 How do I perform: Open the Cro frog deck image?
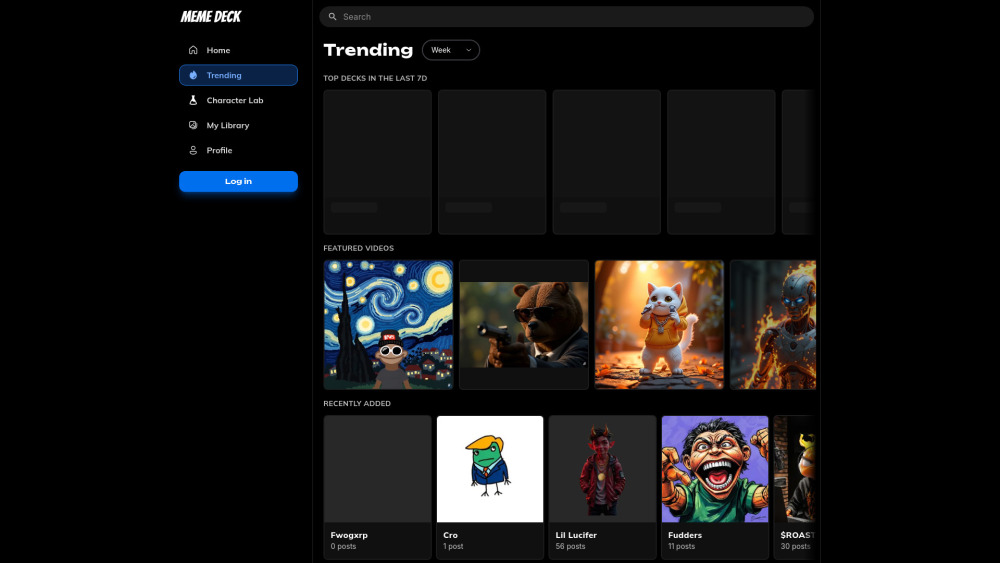tap(490, 469)
